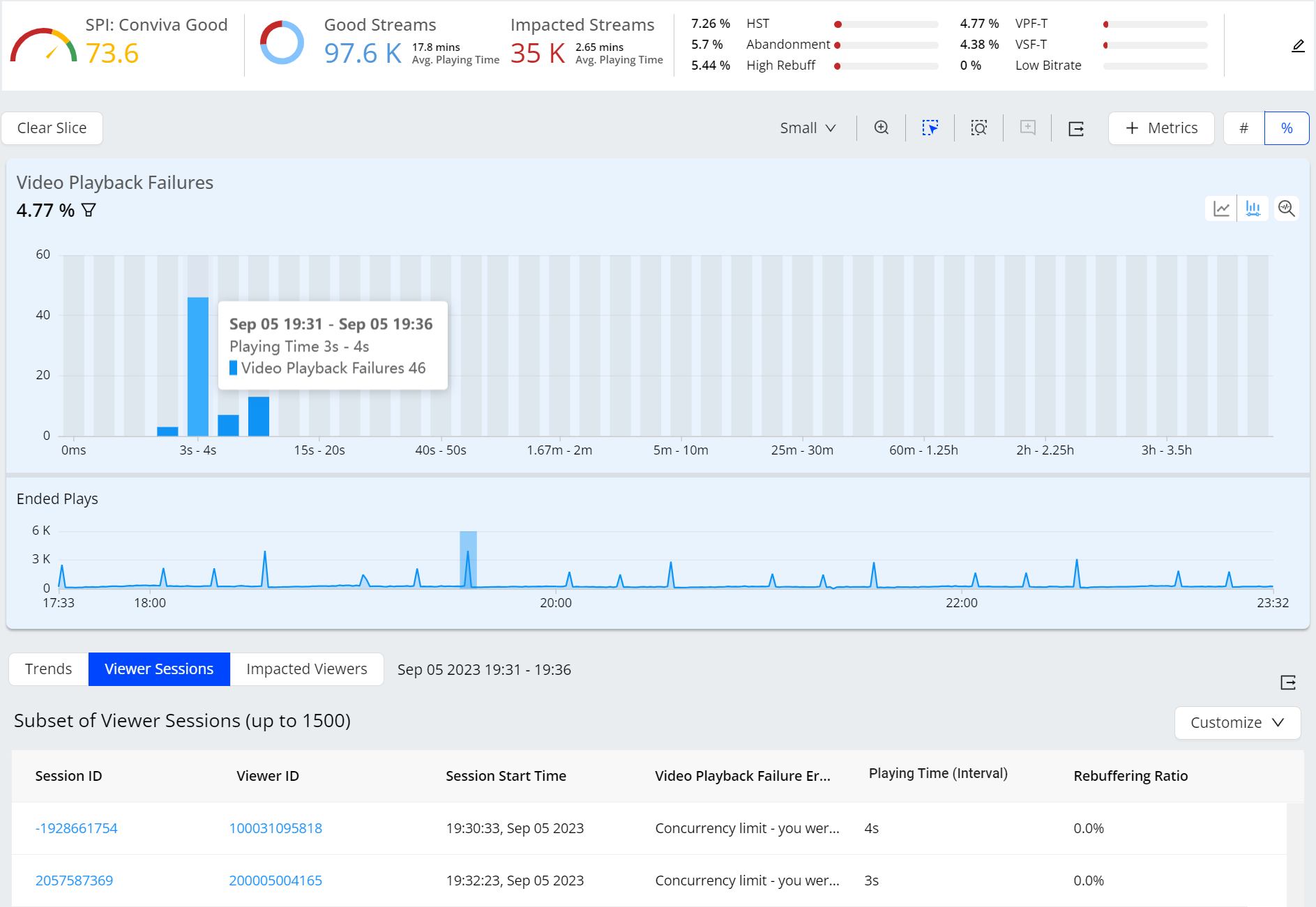Open session ID -1928661754 link
Viewport: 1316px width, 907px height.
pyautogui.click(x=77, y=828)
